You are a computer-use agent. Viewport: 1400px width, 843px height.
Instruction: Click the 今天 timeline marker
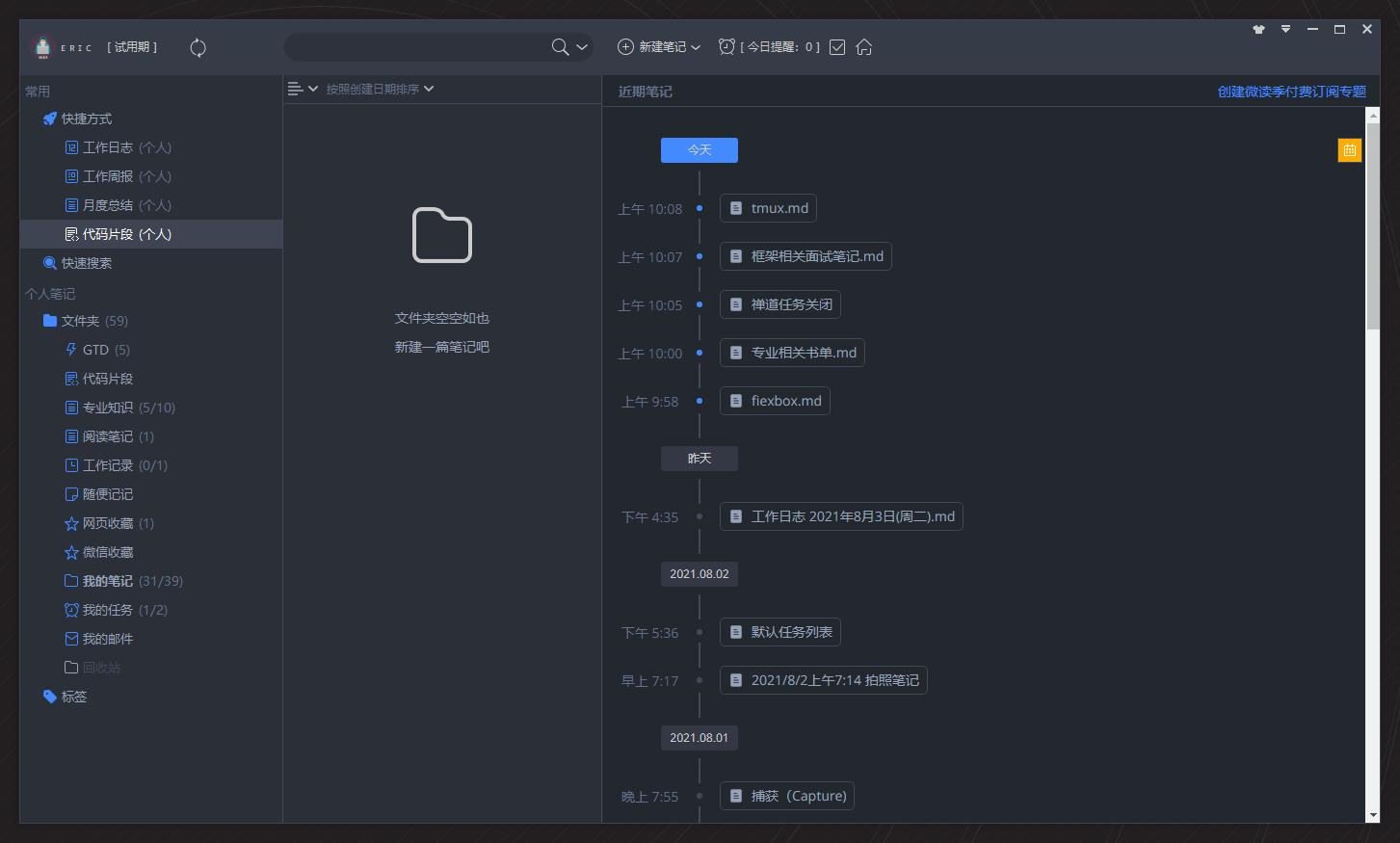point(700,150)
